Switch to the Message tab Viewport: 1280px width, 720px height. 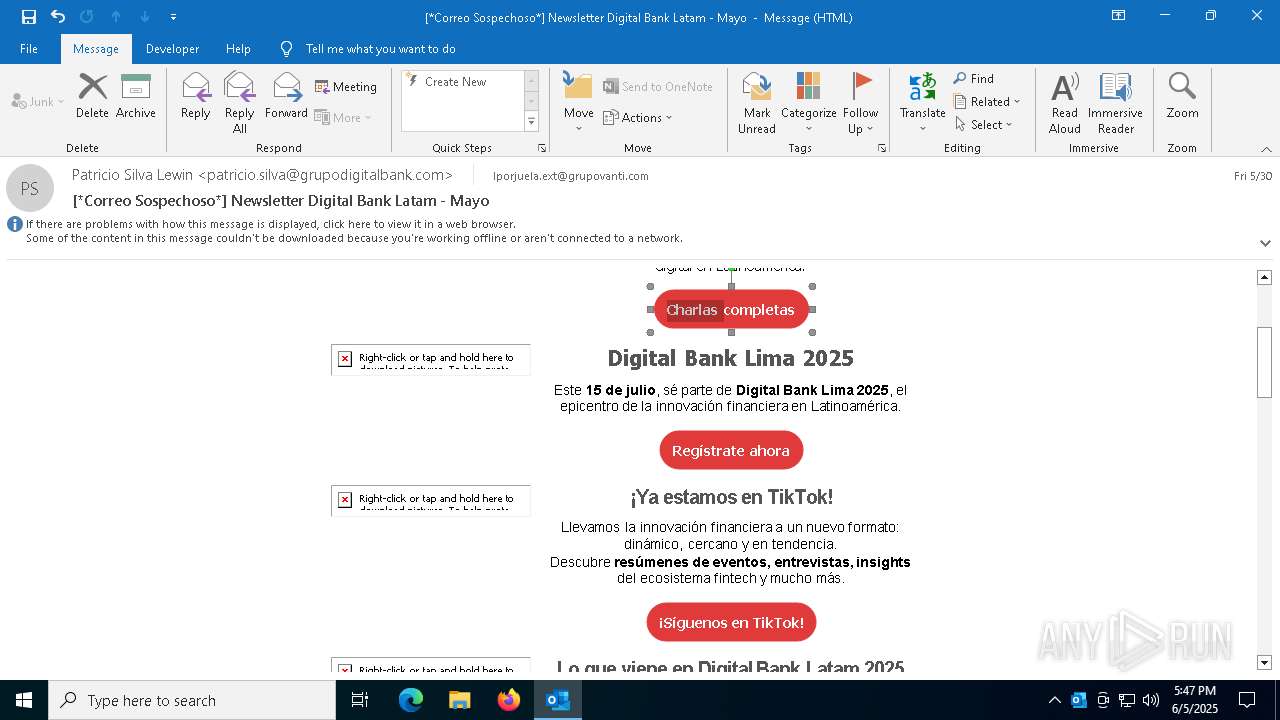[96, 49]
